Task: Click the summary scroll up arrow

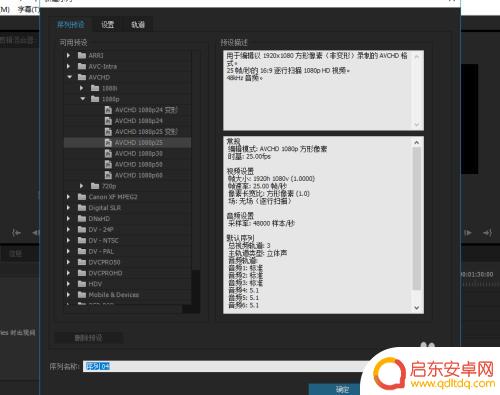Action: pos(417,142)
